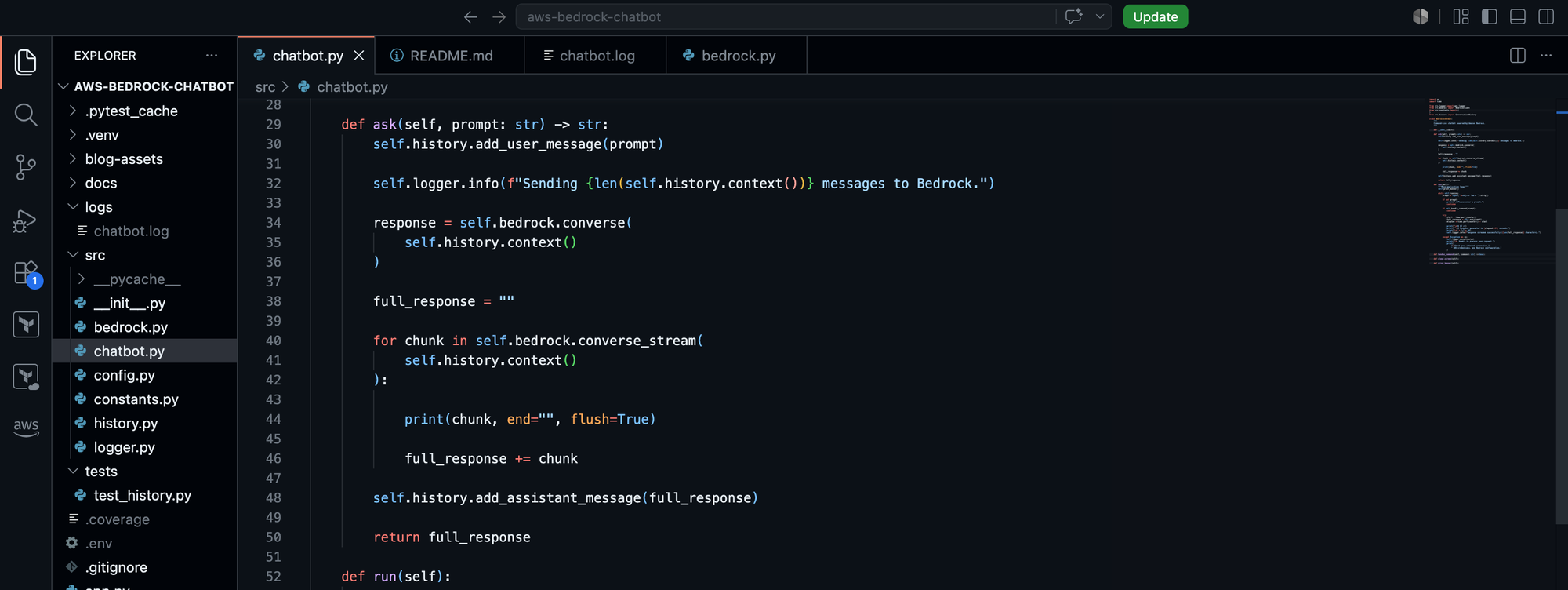This screenshot has height=590, width=1568.
Task: Click the EXPLORER panel title
Action: 105,55
